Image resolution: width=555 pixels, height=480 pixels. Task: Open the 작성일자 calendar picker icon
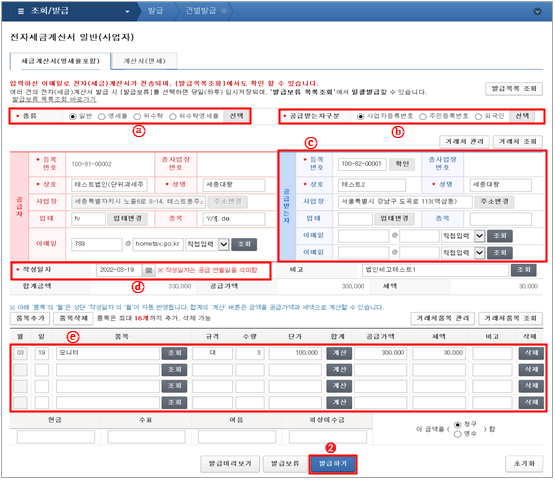tap(149, 270)
